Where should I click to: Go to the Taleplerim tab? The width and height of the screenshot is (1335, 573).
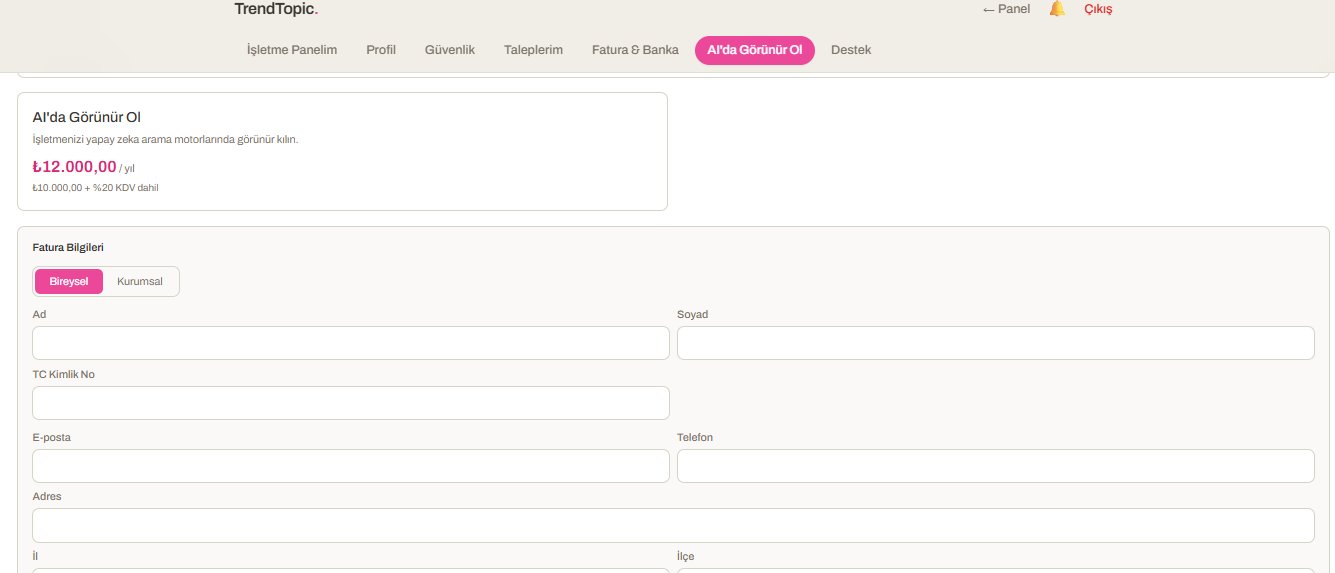click(534, 50)
